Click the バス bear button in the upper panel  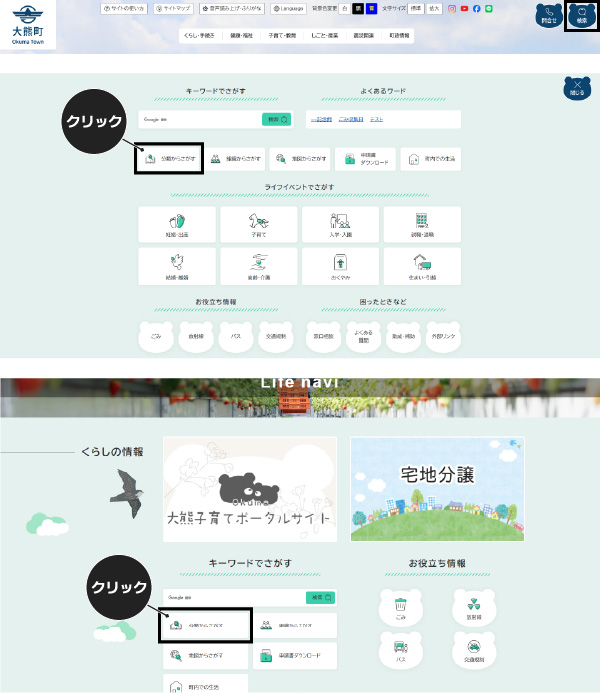[235, 336]
